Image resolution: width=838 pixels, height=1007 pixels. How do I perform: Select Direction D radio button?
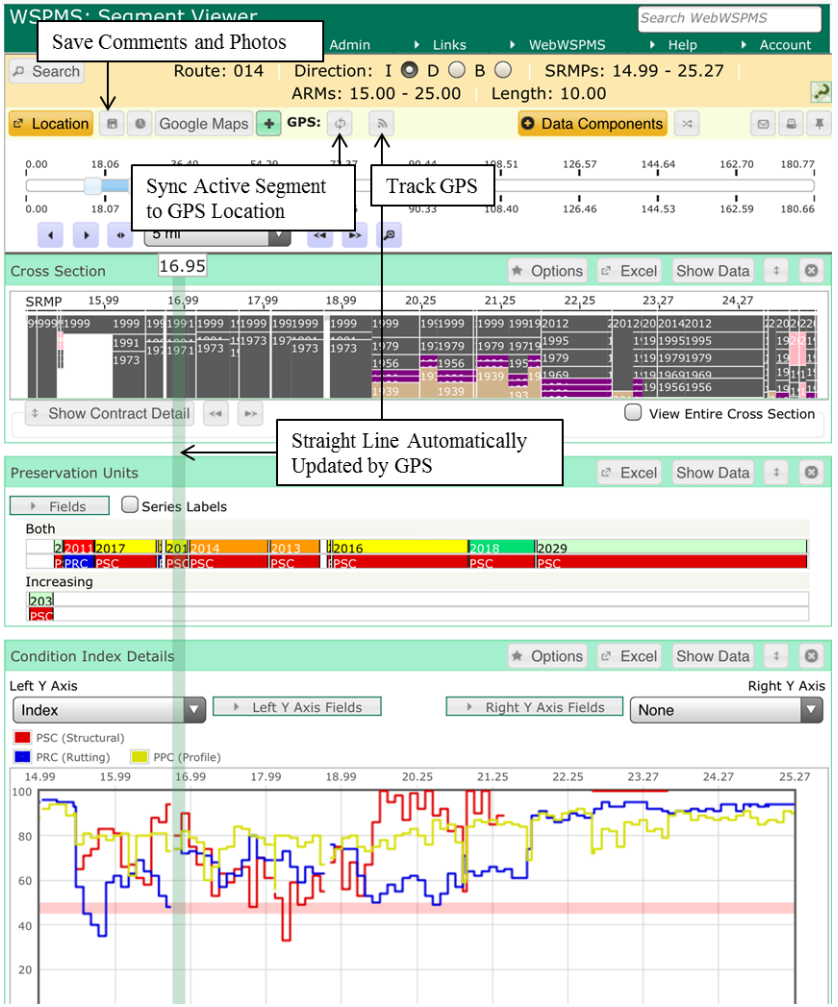(457, 69)
